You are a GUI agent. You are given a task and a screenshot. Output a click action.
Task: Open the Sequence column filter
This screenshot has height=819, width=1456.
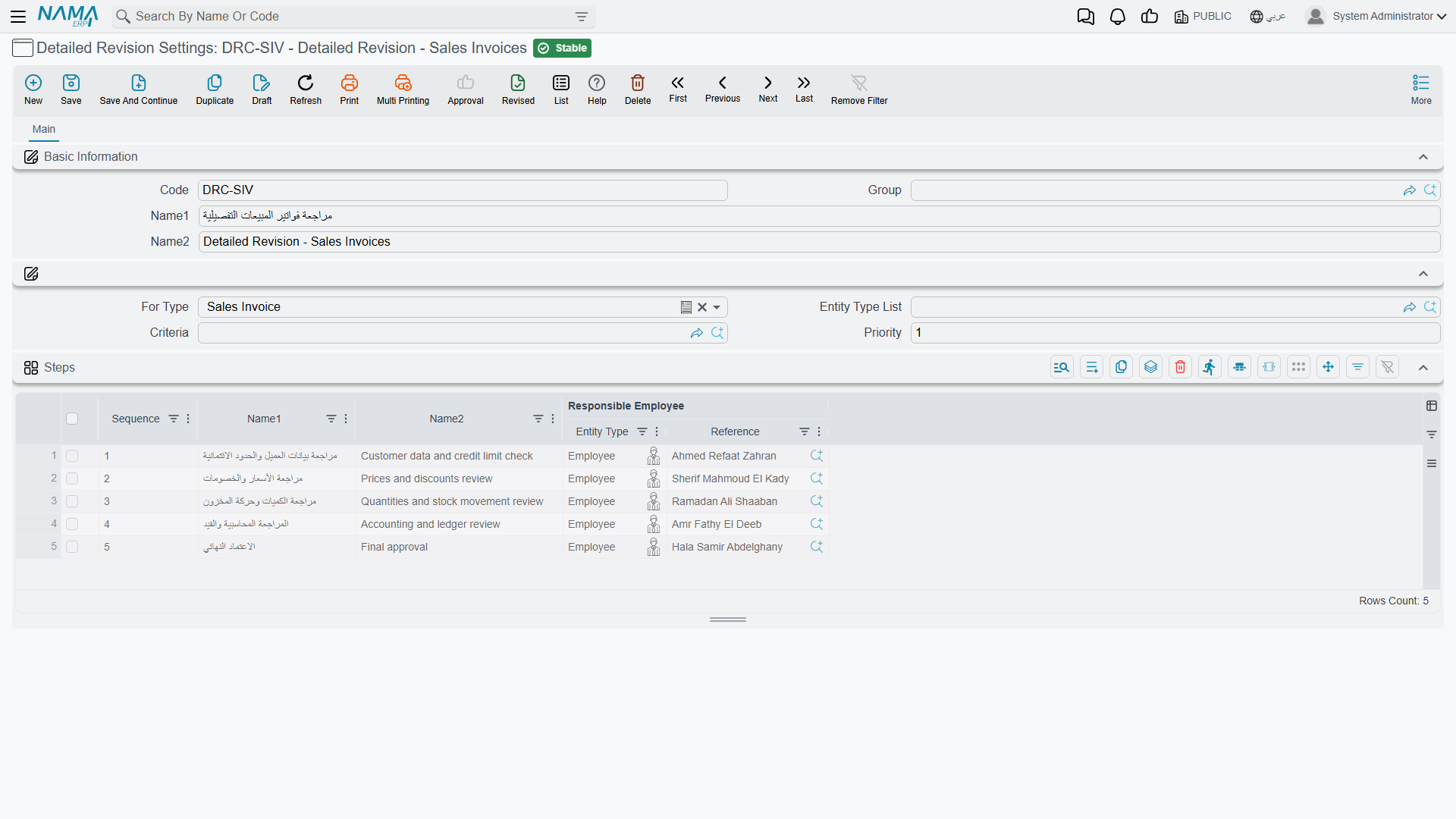coord(174,419)
